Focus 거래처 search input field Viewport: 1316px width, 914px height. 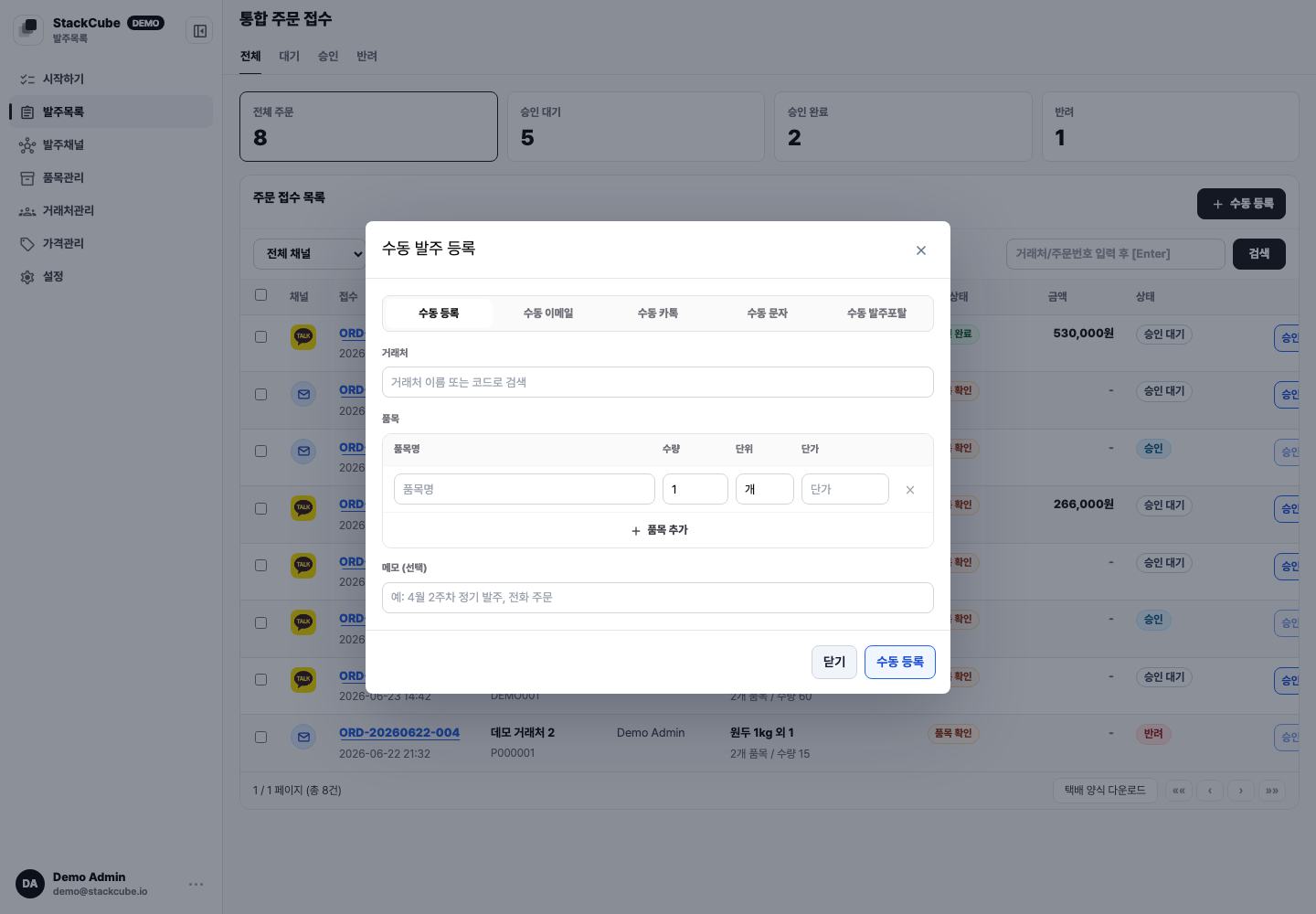tap(658, 382)
